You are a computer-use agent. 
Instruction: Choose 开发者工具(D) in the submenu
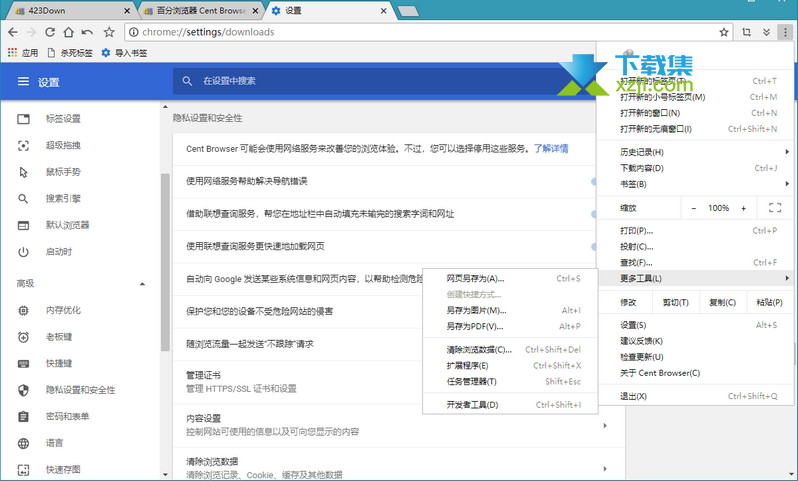pyautogui.click(x=510, y=405)
